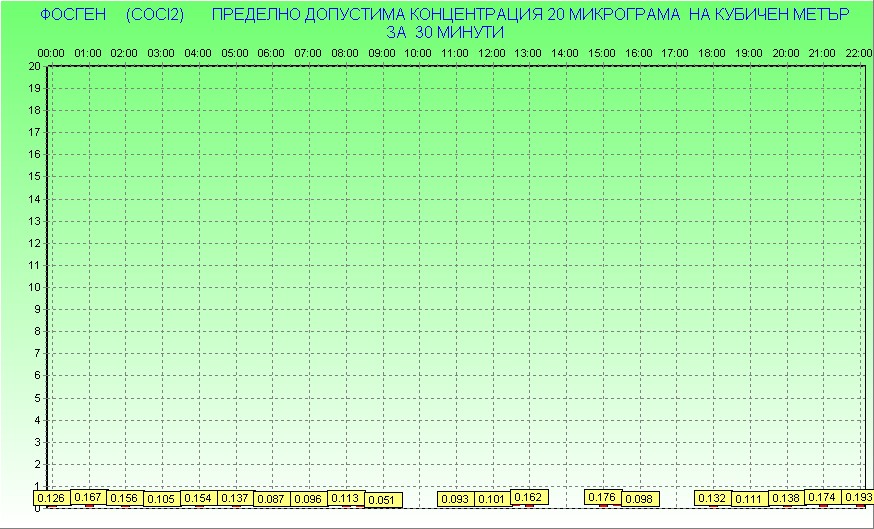Image resolution: width=874 pixels, height=529 pixels.
Task: Select the 10:00 time axis marker
Action: [419, 53]
